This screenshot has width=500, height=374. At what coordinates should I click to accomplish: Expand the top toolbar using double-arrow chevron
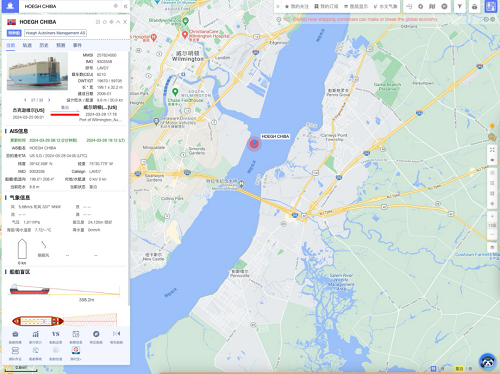(x=278, y=6)
